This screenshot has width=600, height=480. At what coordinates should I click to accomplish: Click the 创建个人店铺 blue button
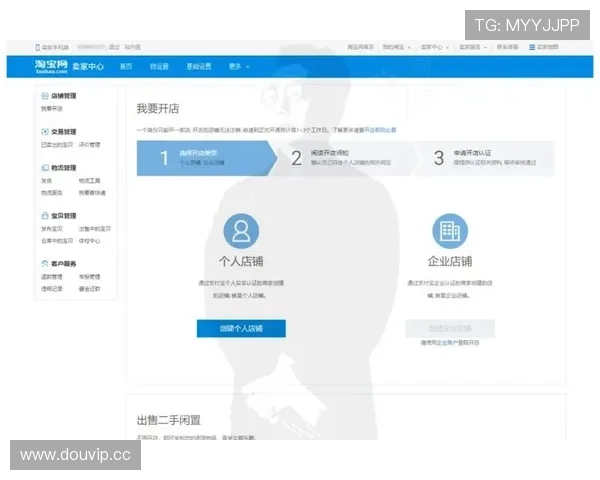tap(241, 328)
